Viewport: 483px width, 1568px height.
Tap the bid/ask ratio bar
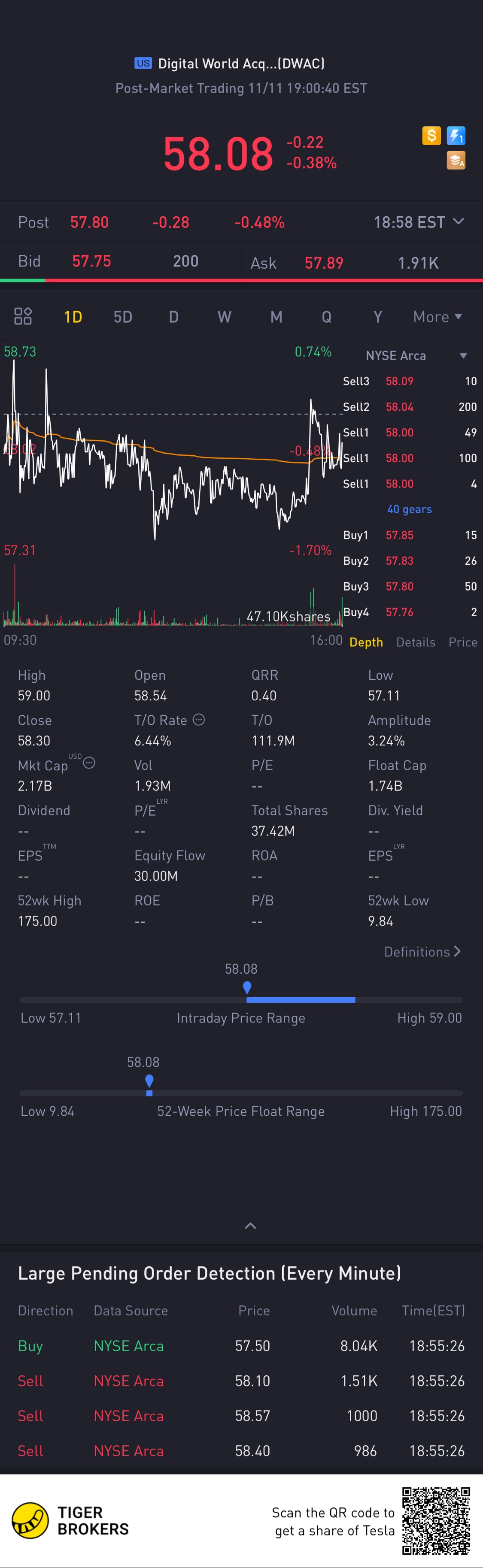tap(241, 280)
